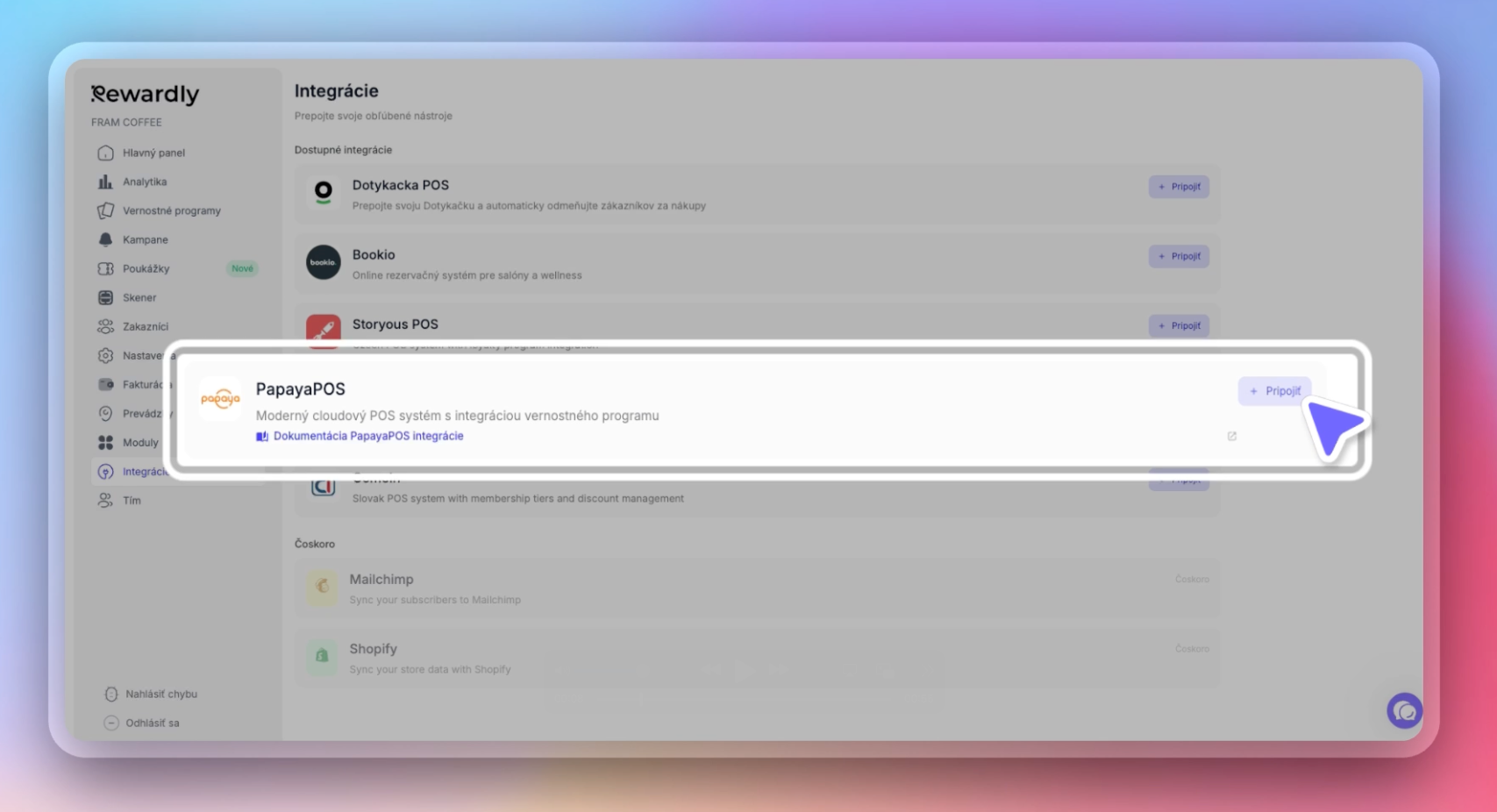Click the Poukážky voucher icon in sidebar
This screenshot has width=1497, height=812.
coord(106,268)
